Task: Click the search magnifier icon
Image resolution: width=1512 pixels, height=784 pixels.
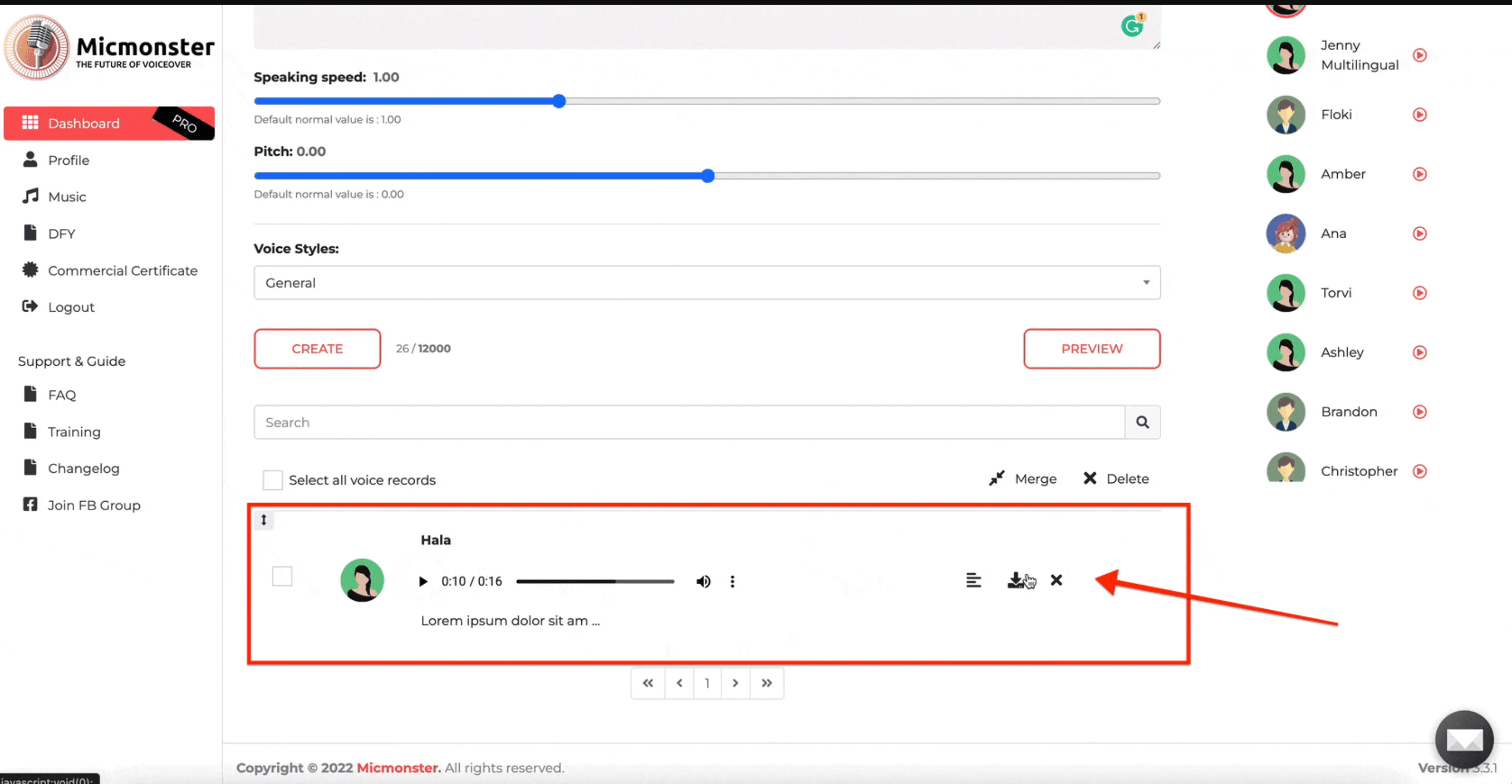Action: click(x=1142, y=422)
